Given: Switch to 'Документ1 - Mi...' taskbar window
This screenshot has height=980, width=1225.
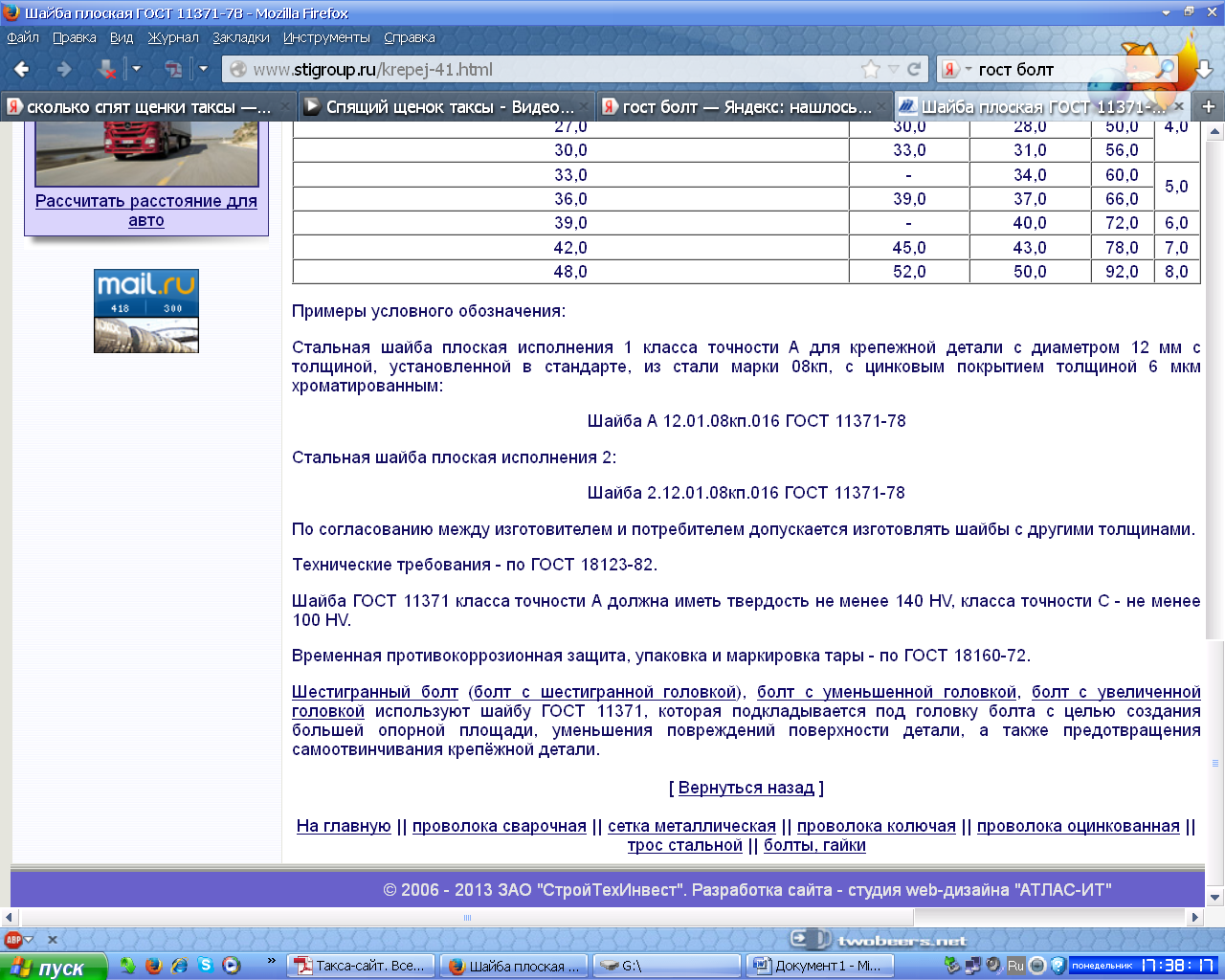Looking at the screenshot, I should pos(818,966).
